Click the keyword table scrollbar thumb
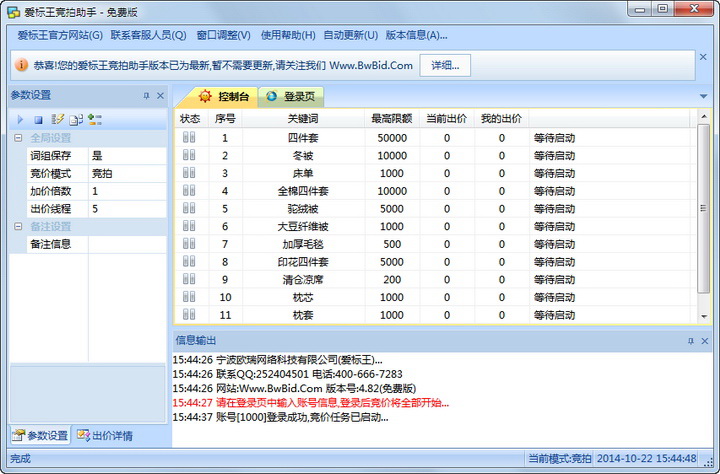This screenshot has width=720, height=474. click(703, 209)
